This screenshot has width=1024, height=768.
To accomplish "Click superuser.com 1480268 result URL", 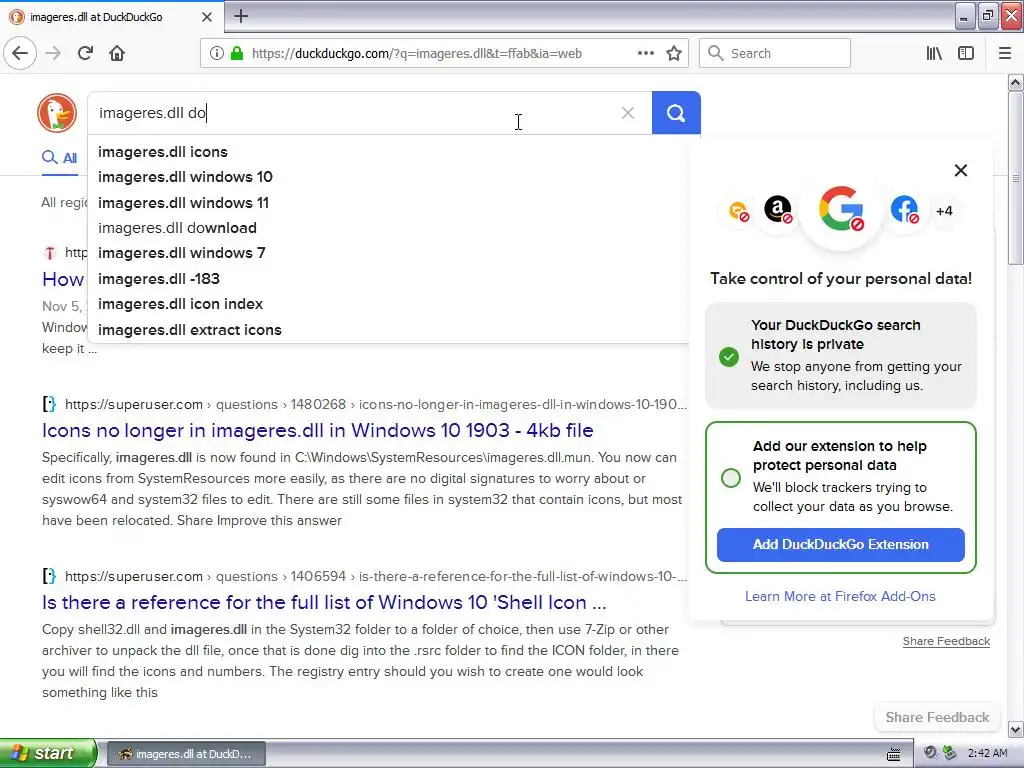I will [376, 404].
